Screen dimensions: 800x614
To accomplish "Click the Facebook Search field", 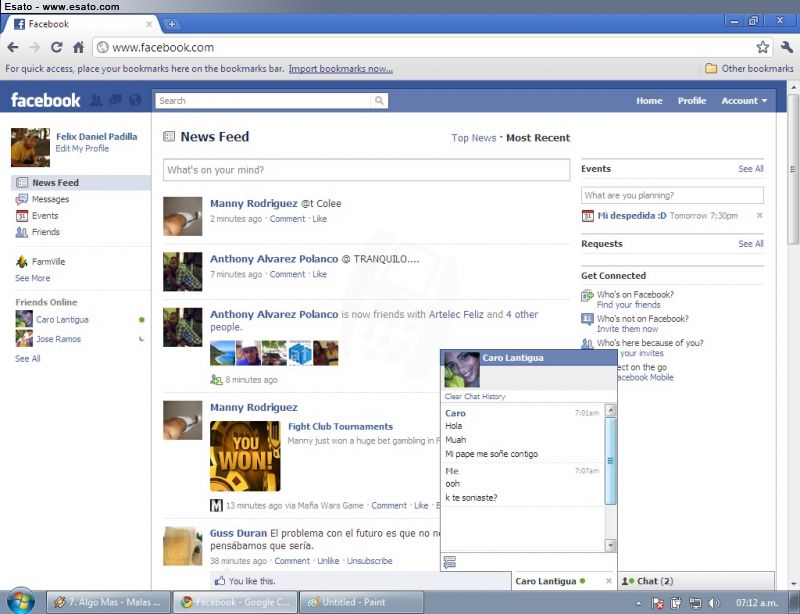I will pos(263,101).
